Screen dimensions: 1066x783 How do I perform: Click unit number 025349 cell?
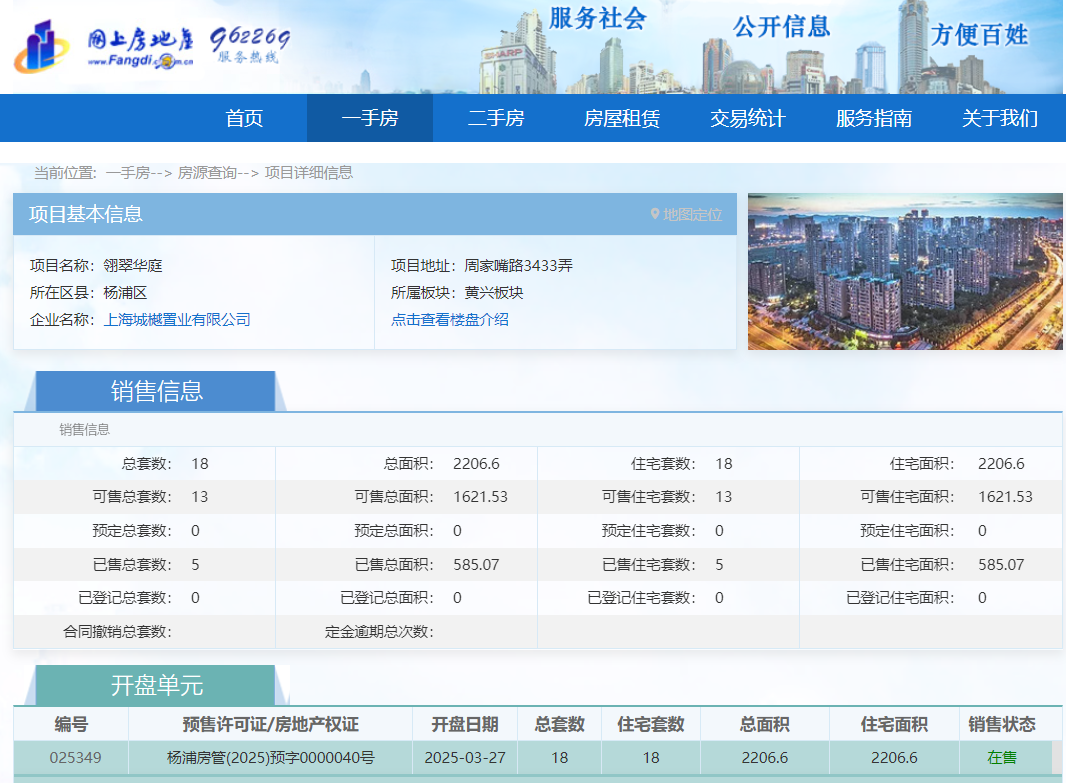(75, 757)
